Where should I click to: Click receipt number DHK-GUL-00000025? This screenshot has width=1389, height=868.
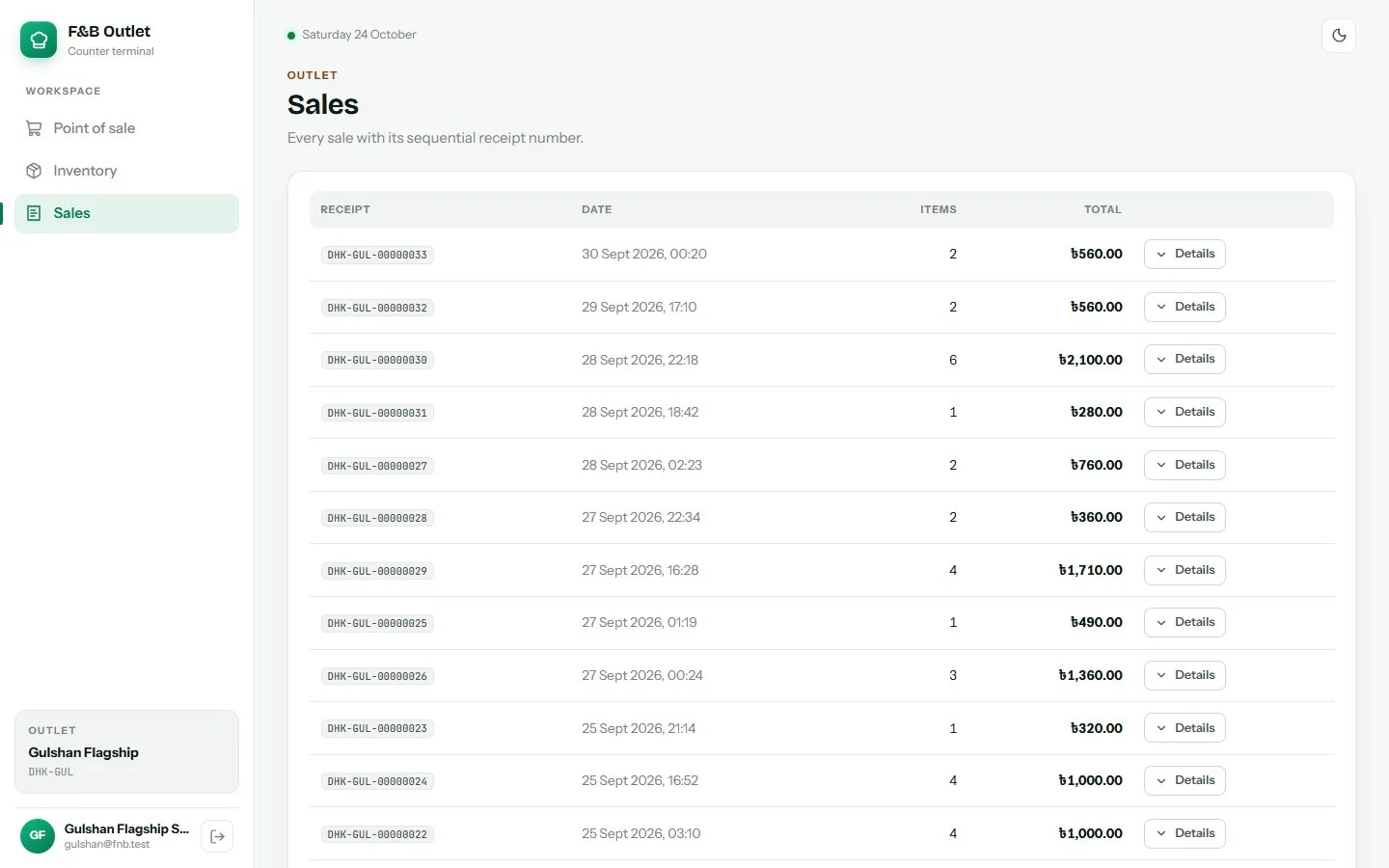[377, 623]
